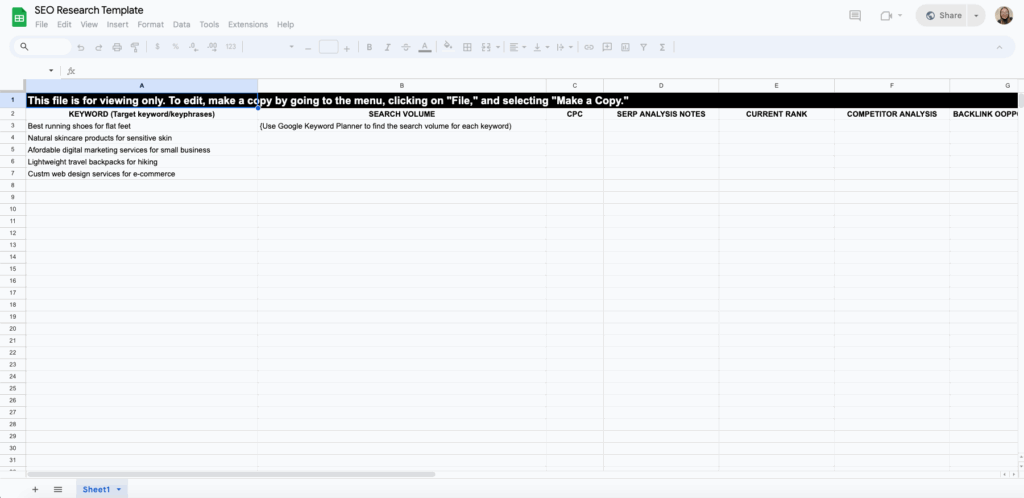This screenshot has height=498, width=1024.
Task: Click the search menus magnifier icon
Action: (24, 47)
